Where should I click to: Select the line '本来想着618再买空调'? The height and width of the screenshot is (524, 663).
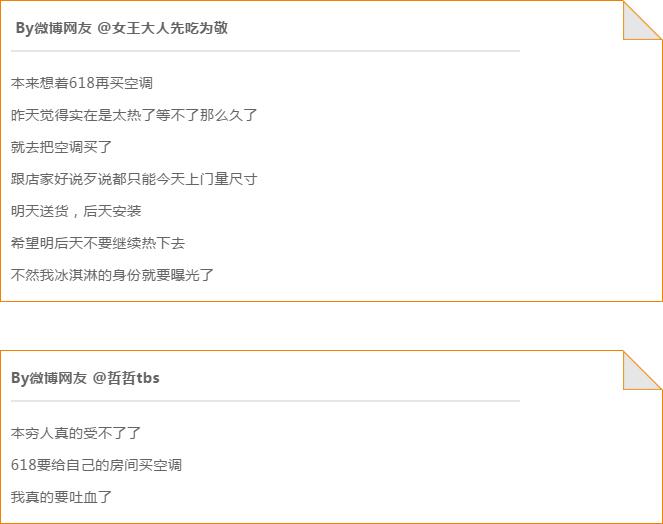point(82,83)
